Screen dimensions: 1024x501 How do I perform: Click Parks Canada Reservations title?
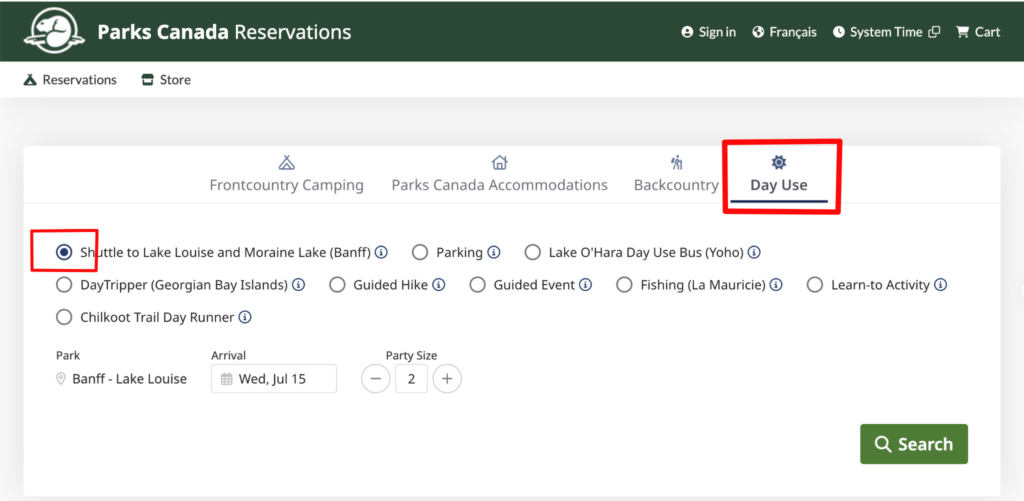click(x=224, y=32)
